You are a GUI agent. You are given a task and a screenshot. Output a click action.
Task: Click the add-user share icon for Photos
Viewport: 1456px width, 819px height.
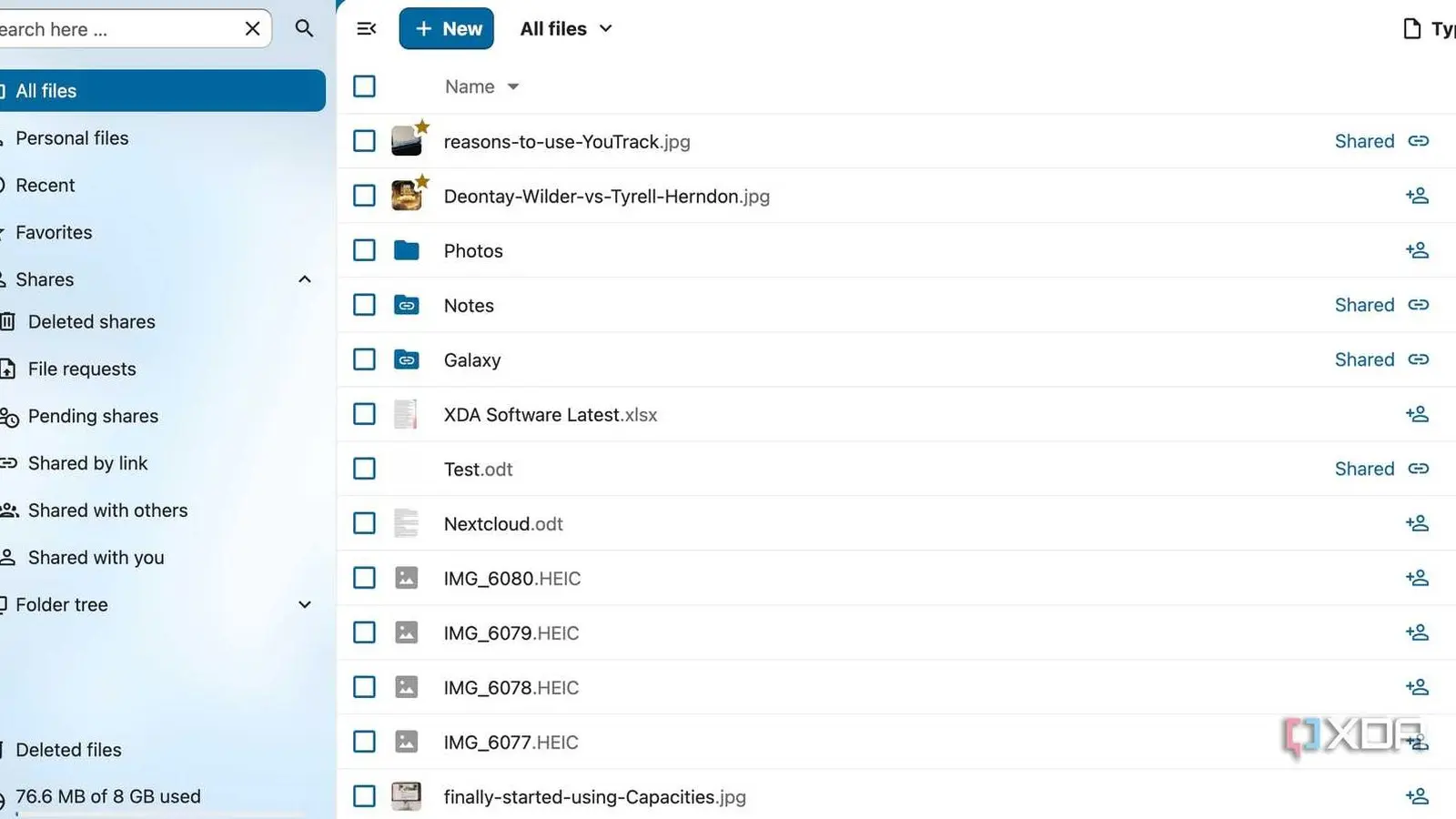1417,250
